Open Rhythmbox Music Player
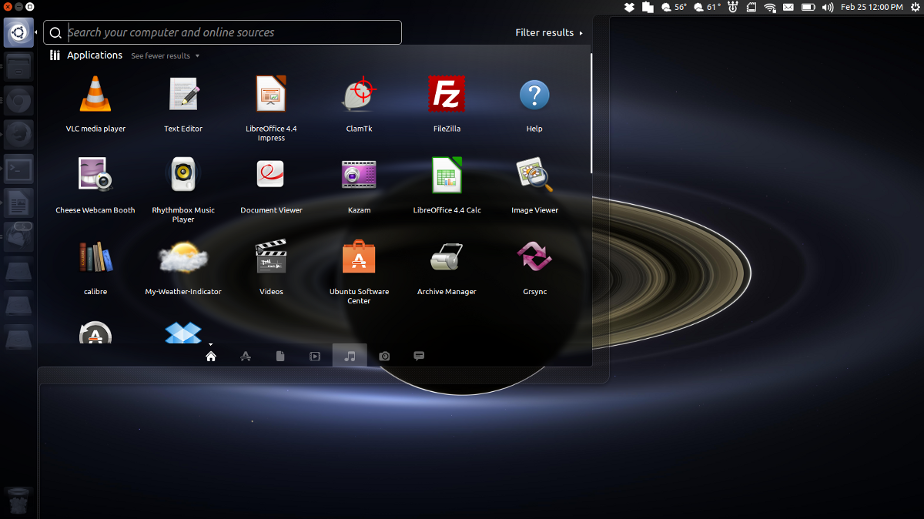This screenshot has height=519, width=924. [x=183, y=189]
